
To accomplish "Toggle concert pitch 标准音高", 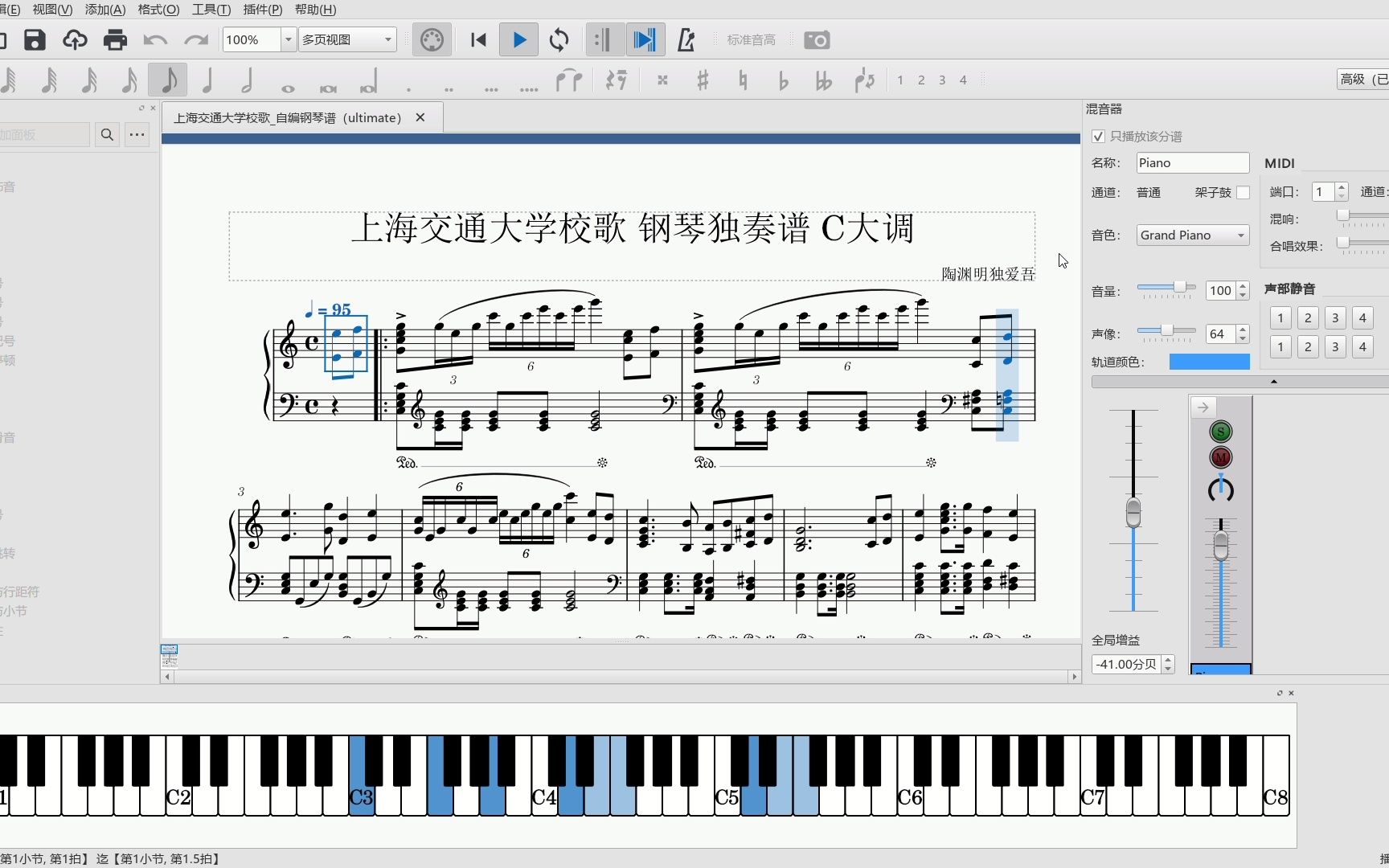I will [751, 39].
